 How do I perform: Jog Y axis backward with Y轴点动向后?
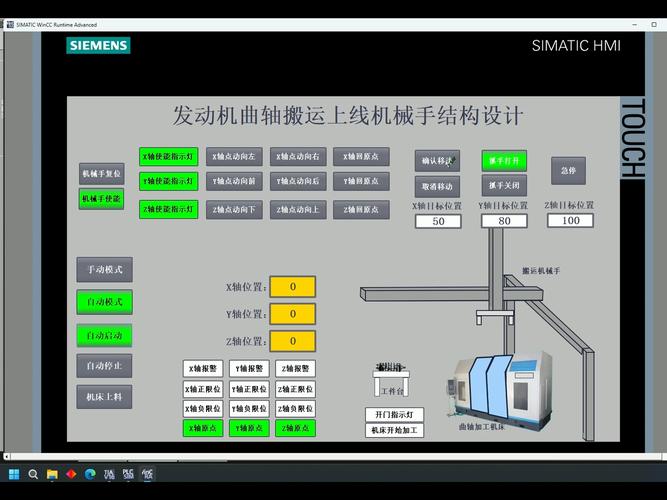click(x=298, y=181)
